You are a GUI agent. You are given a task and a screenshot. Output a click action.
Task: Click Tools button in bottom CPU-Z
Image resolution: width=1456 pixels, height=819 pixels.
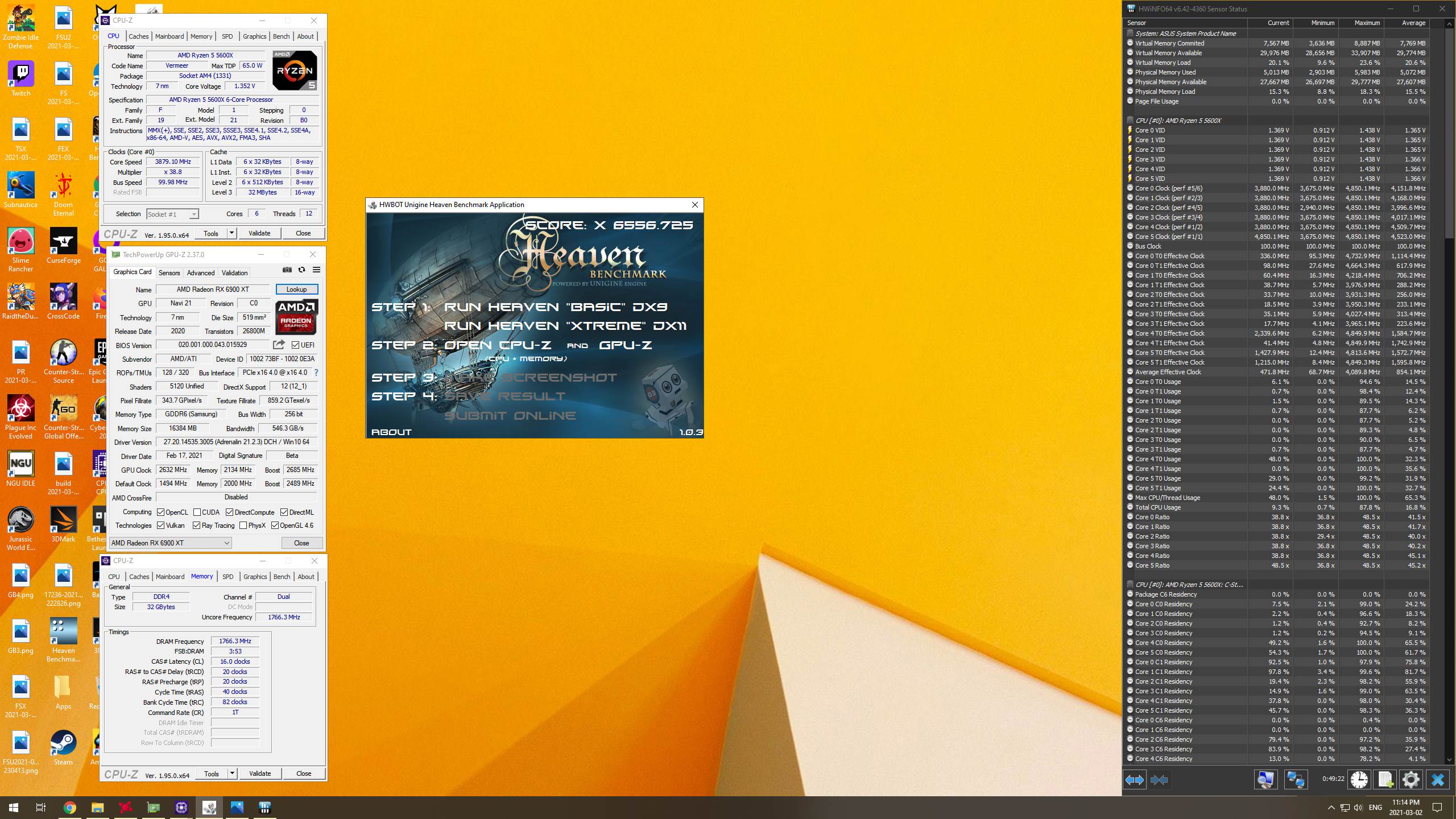point(212,773)
